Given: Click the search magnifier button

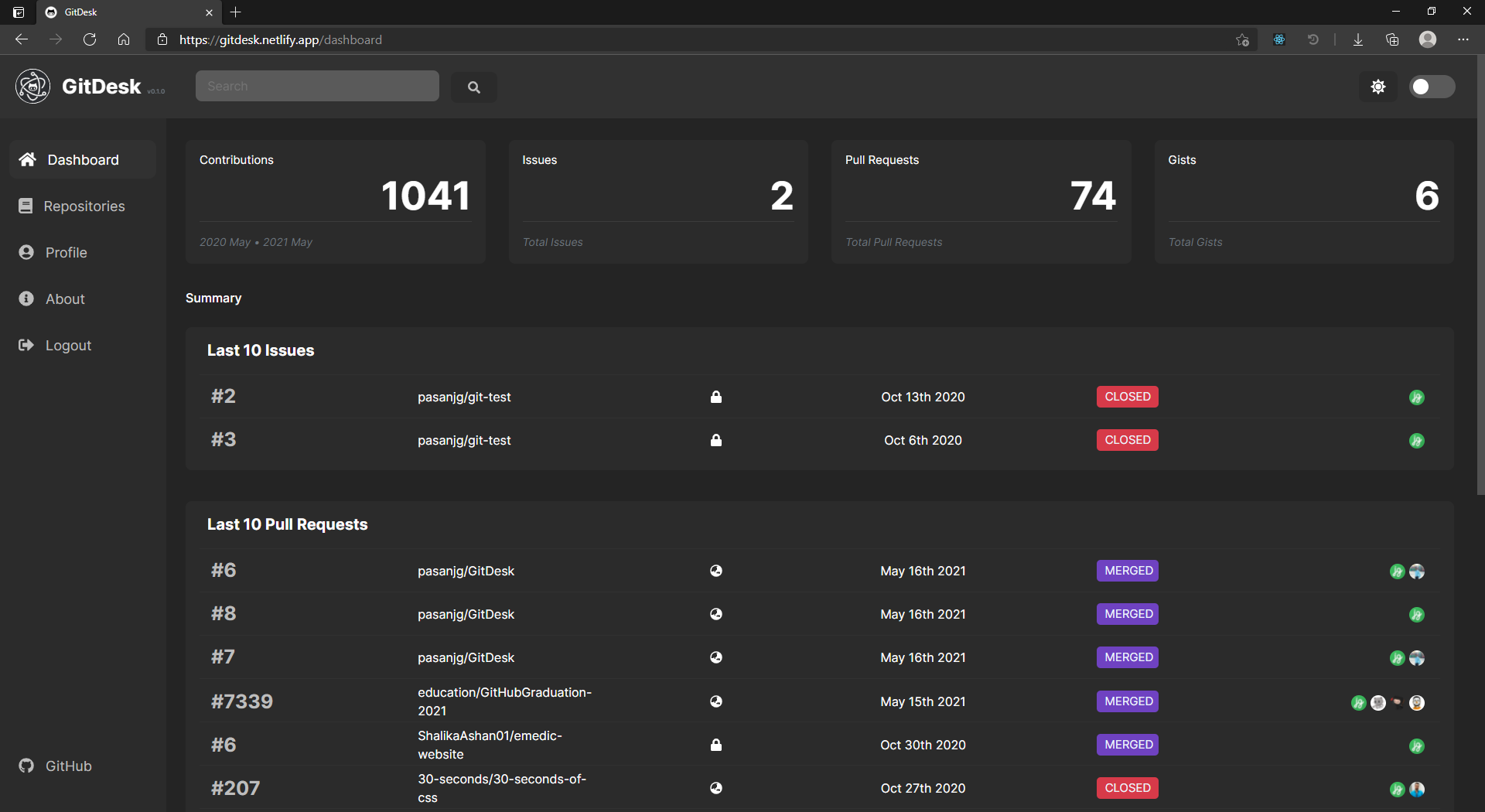Looking at the screenshot, I should (474, 87).
